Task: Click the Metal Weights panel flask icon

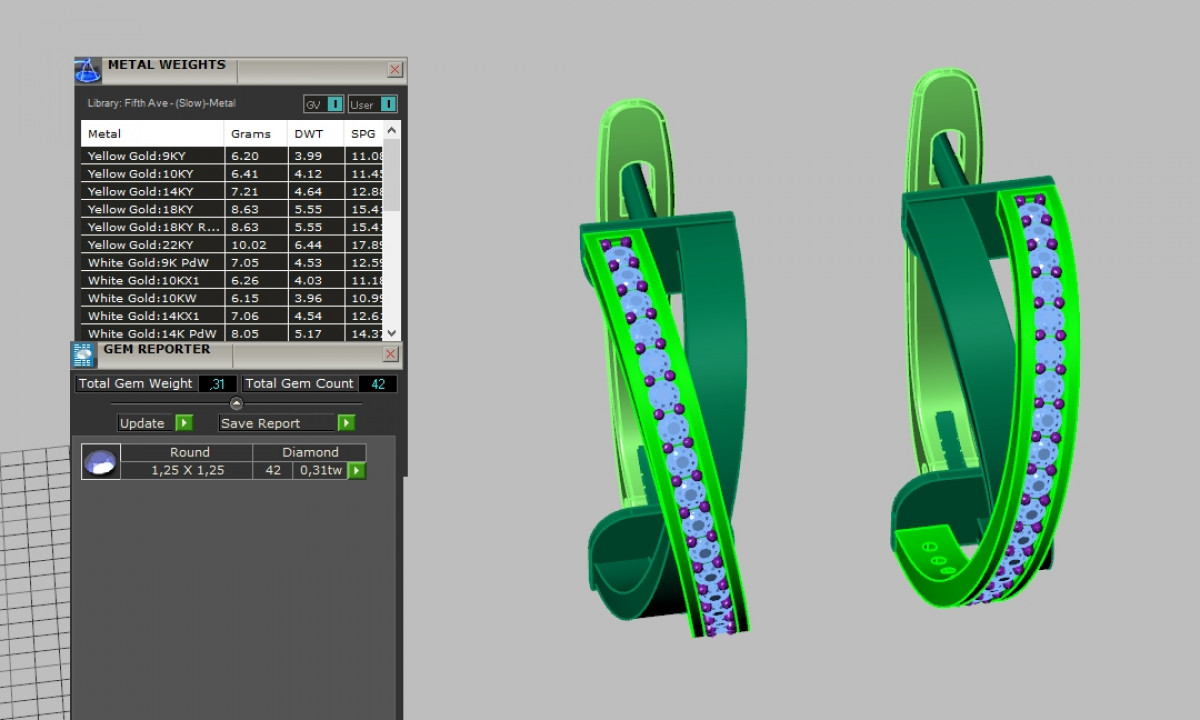Action: pyautogui.click(x=88, y=70)
